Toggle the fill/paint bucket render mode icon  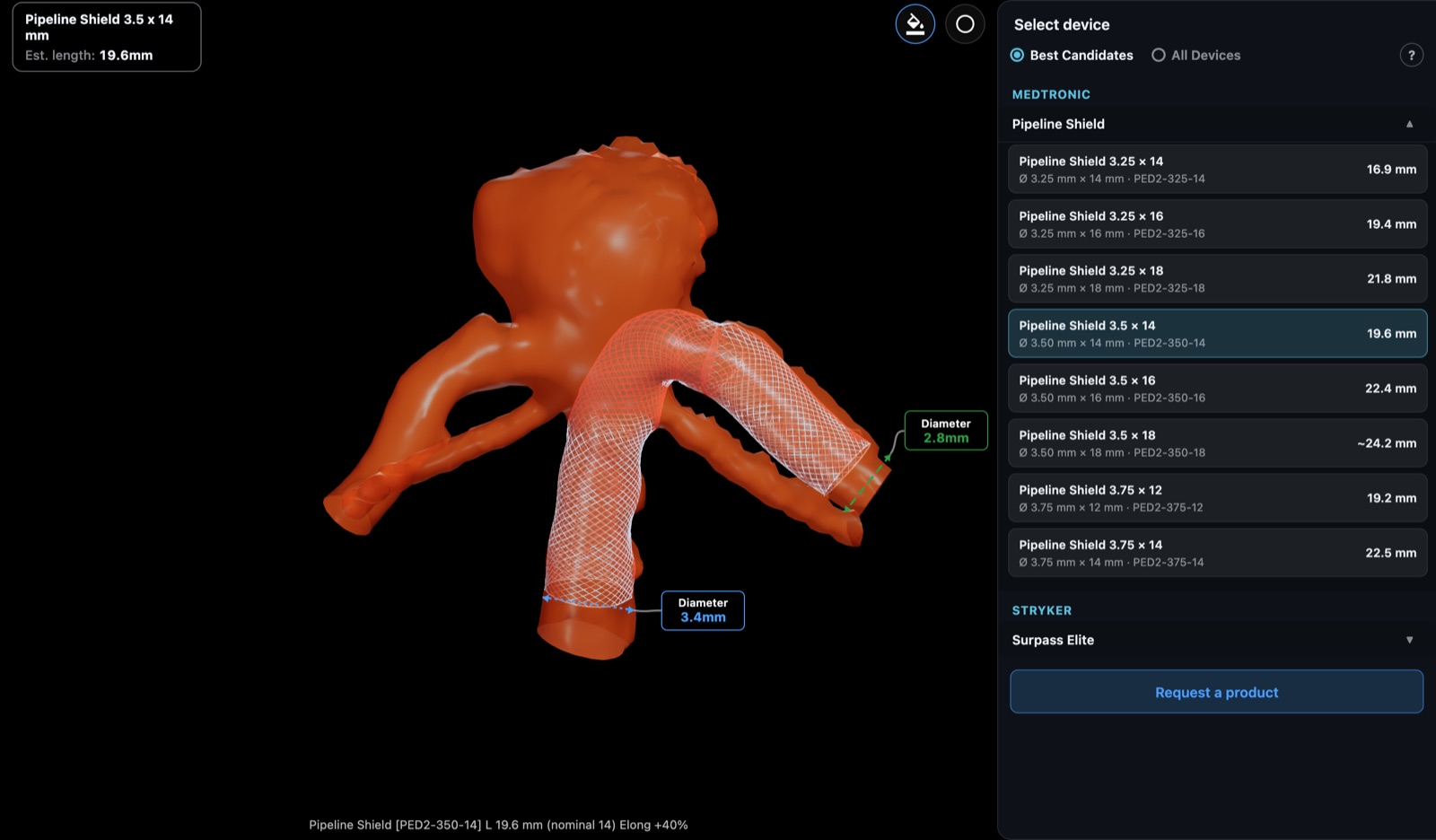pos(915,24)
